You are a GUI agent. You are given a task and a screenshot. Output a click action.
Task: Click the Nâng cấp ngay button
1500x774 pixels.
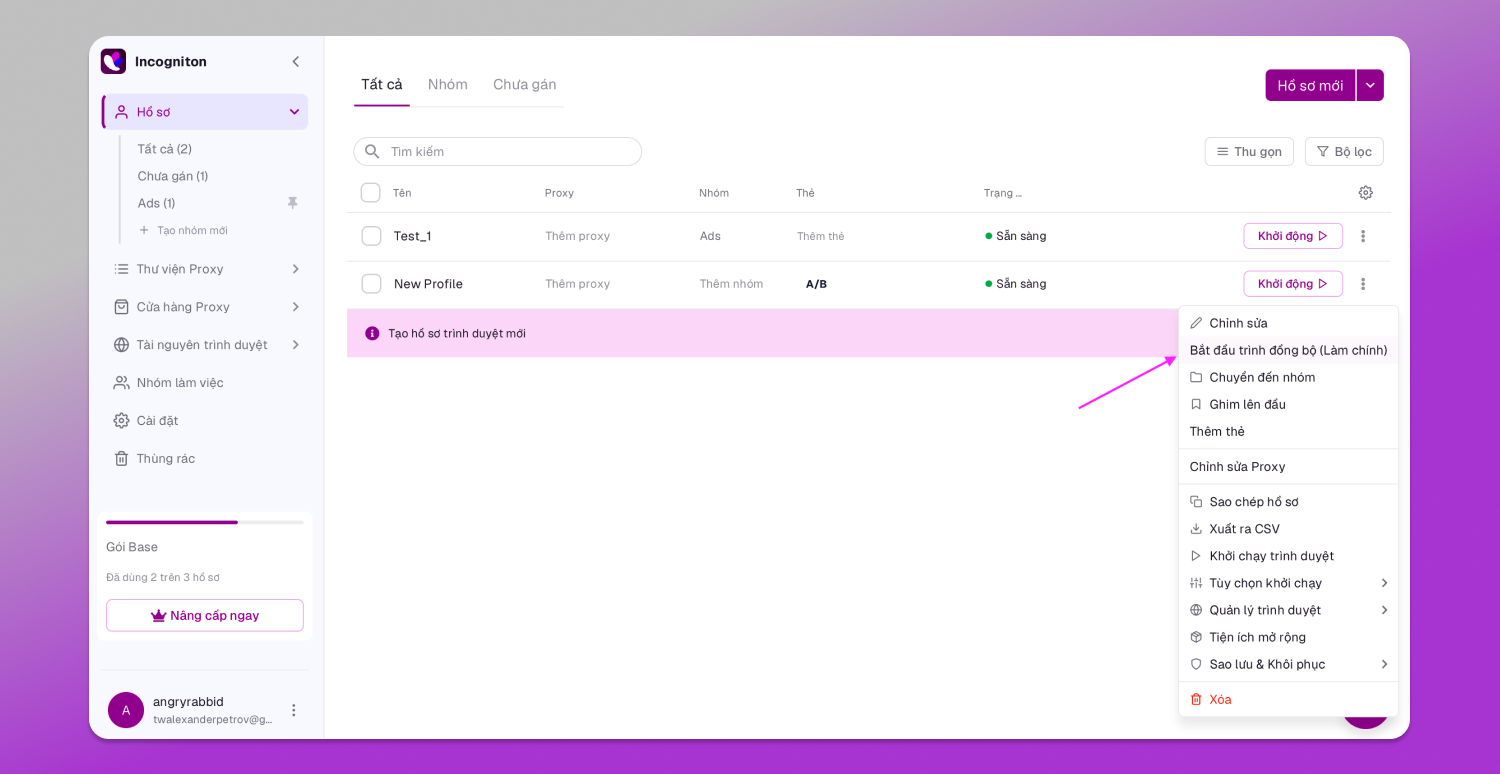pos(205,615)
